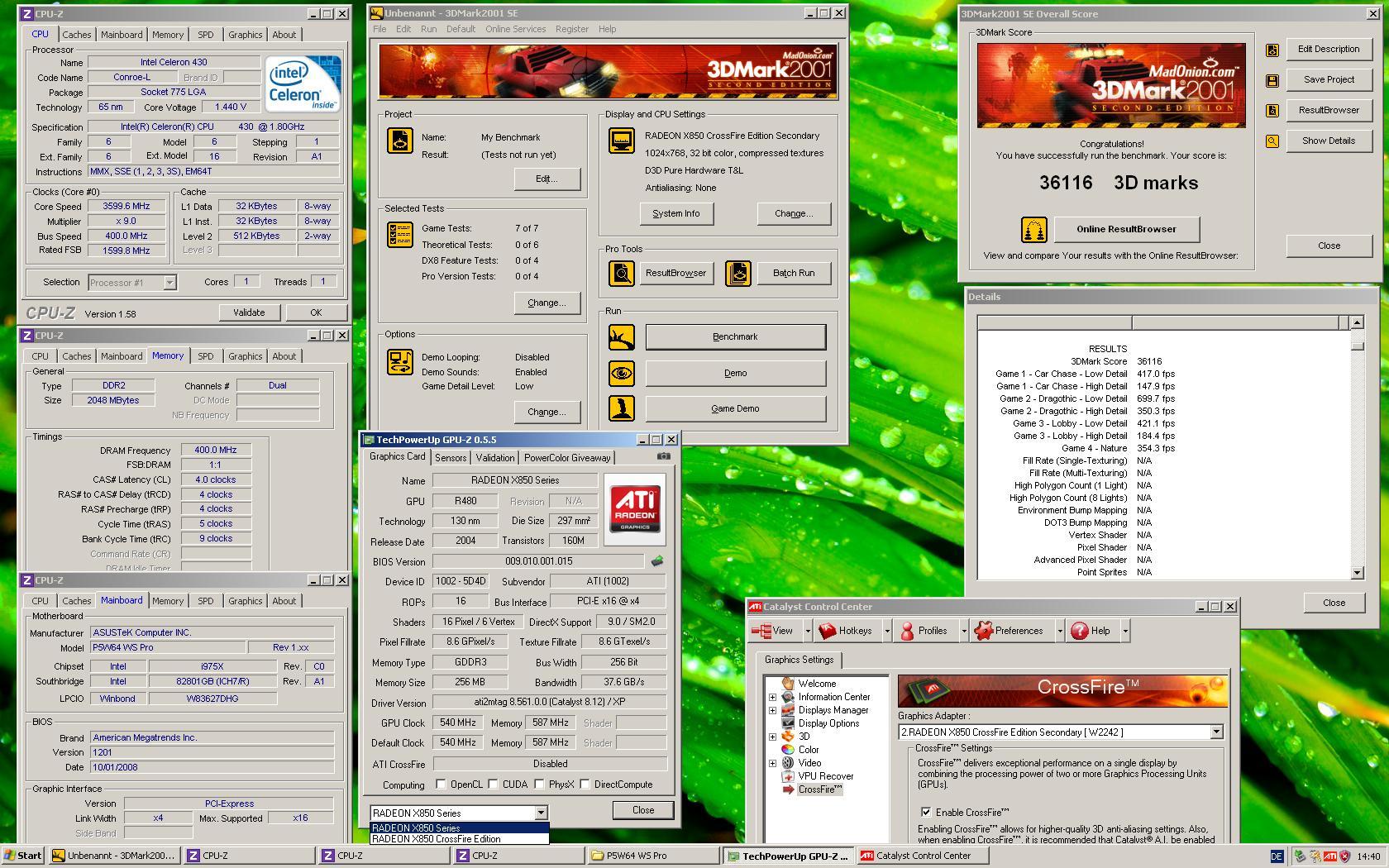Open the Start button on the taskbar
The width and height of the screenshot is (1389, 868).
click(23, 856)
